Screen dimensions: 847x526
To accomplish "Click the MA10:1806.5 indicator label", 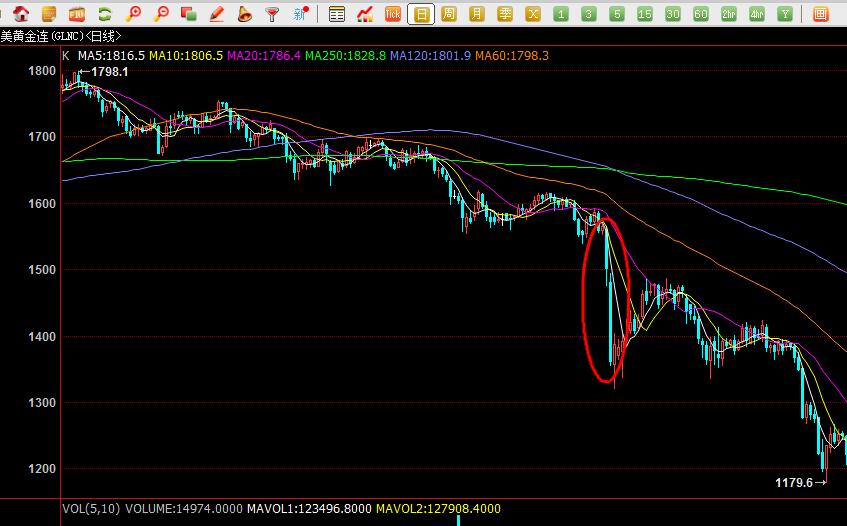I will point(186,55).
